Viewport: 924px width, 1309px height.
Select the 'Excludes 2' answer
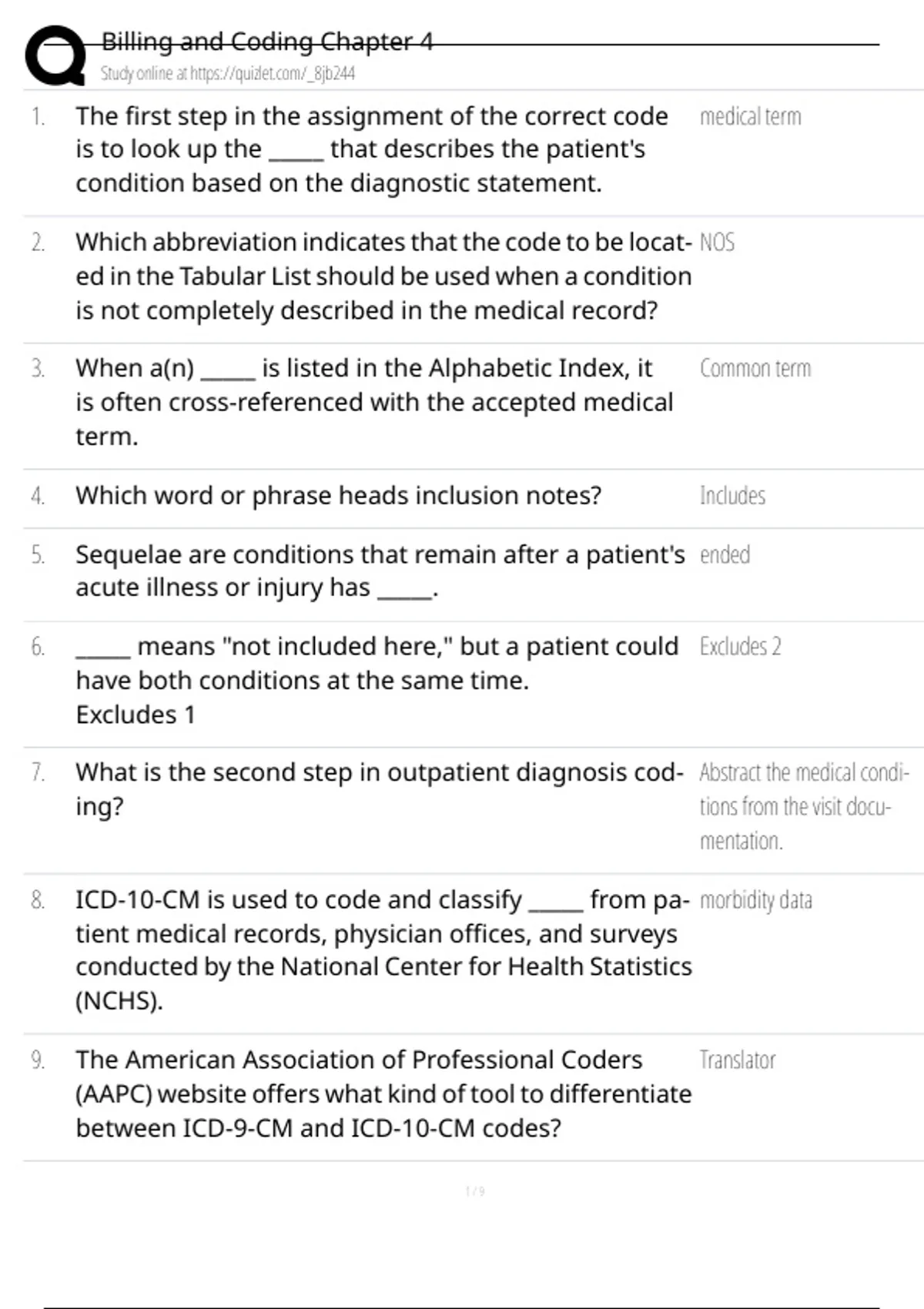[740, 647]
